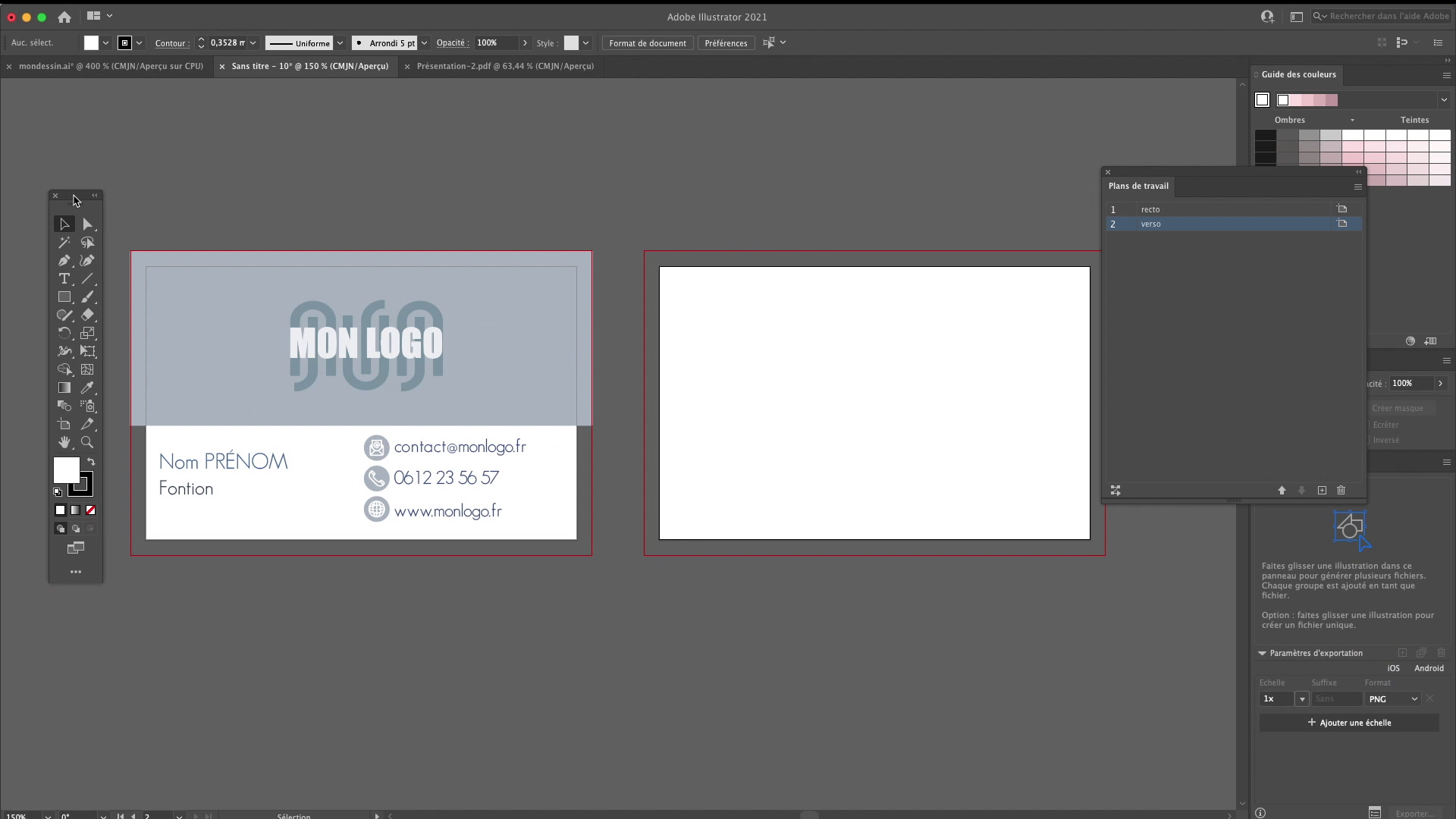Screen dimensions: 1456x819
Task: Move artboard up with arrow icon
Action: 1282,491
